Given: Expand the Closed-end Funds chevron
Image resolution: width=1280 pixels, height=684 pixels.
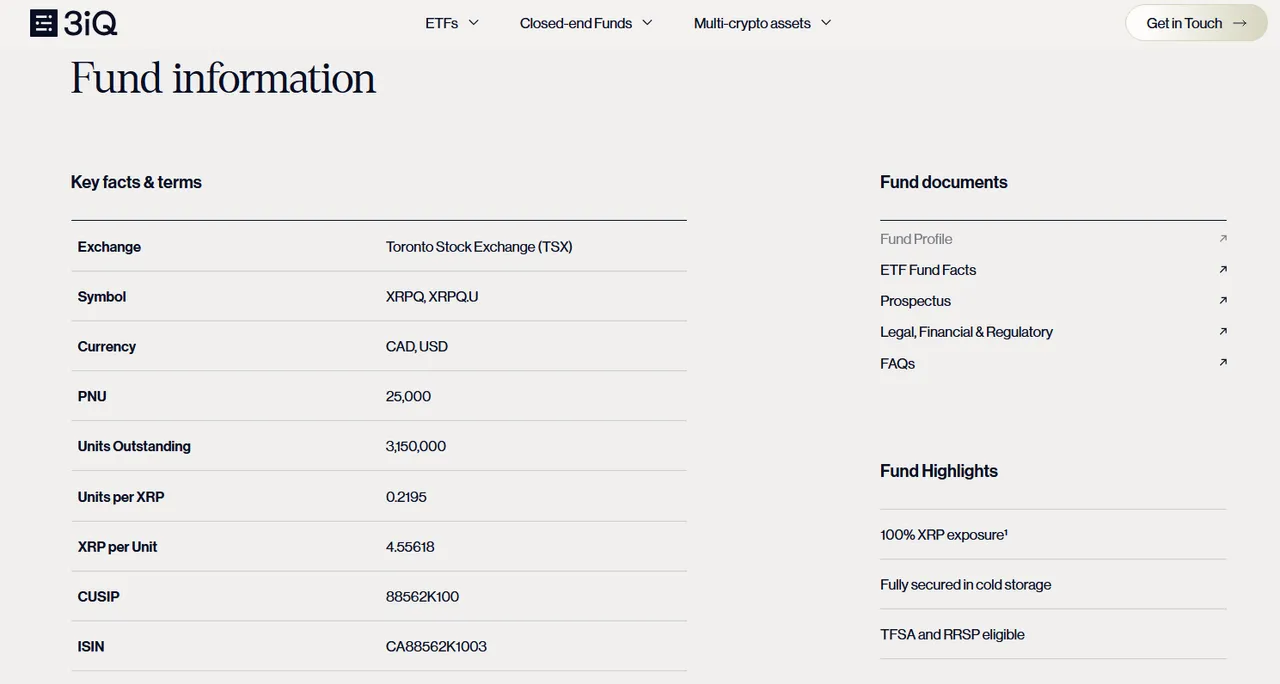Looking at the screenshot, I should click(x=647, y=23).
